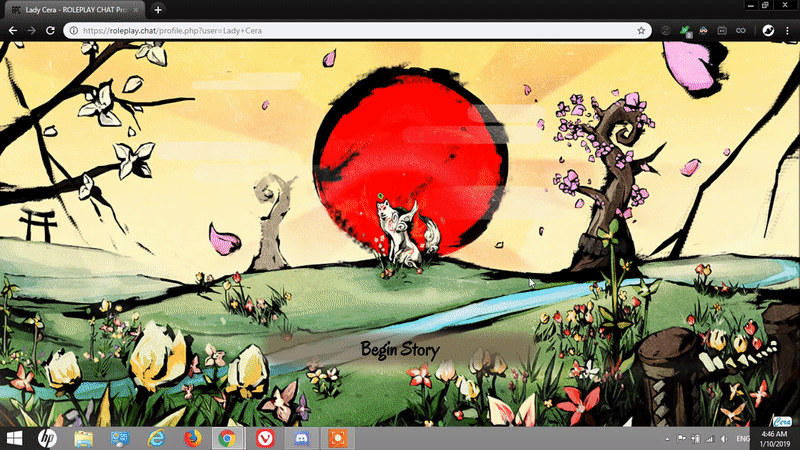Open File Explorer from taskbar
Image resolution: width=800 pixels, height=450 pixels.
point(84,438)
